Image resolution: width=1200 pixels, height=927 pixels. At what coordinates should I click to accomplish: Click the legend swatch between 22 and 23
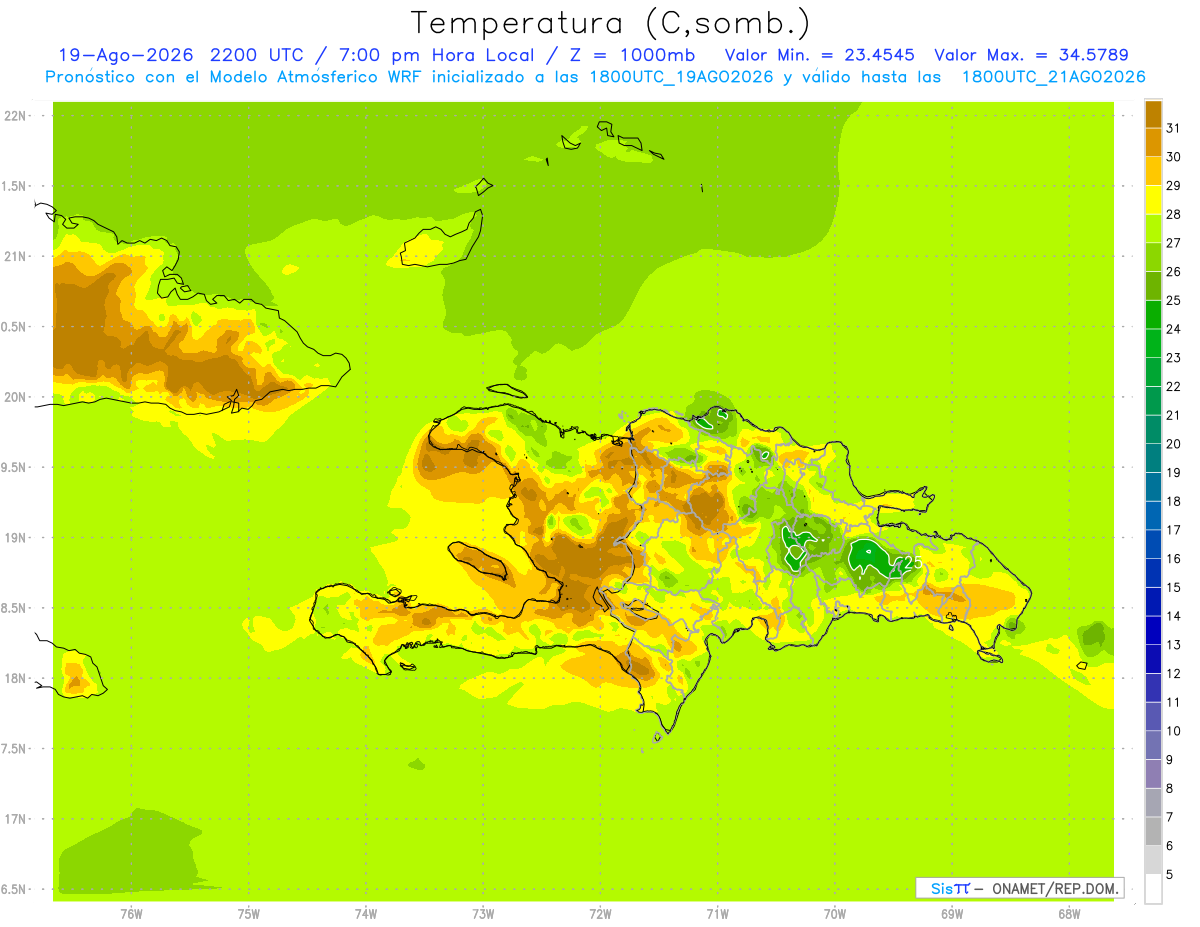click(x=1153, y=372)
